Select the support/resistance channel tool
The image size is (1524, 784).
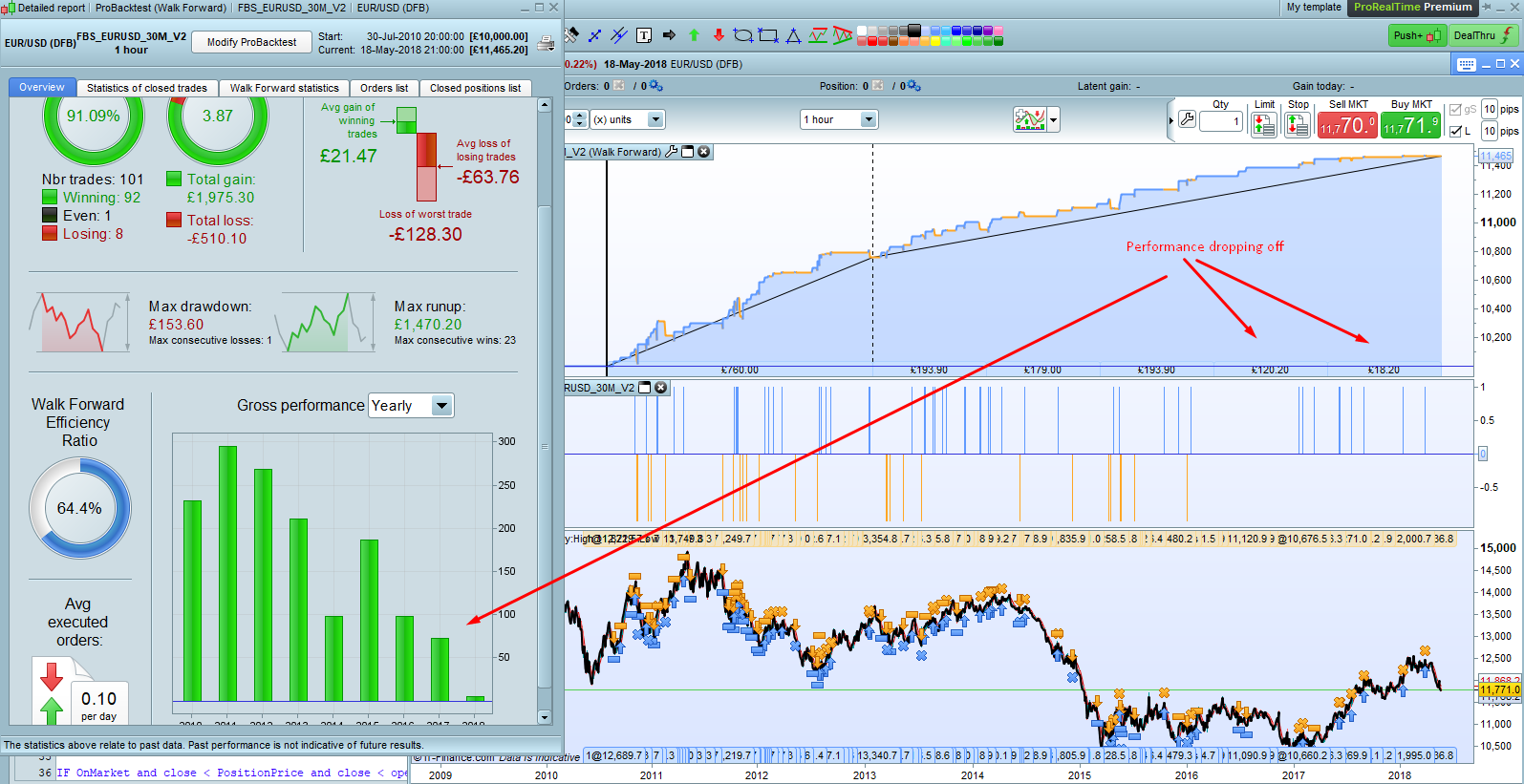(x=818, y=35)
